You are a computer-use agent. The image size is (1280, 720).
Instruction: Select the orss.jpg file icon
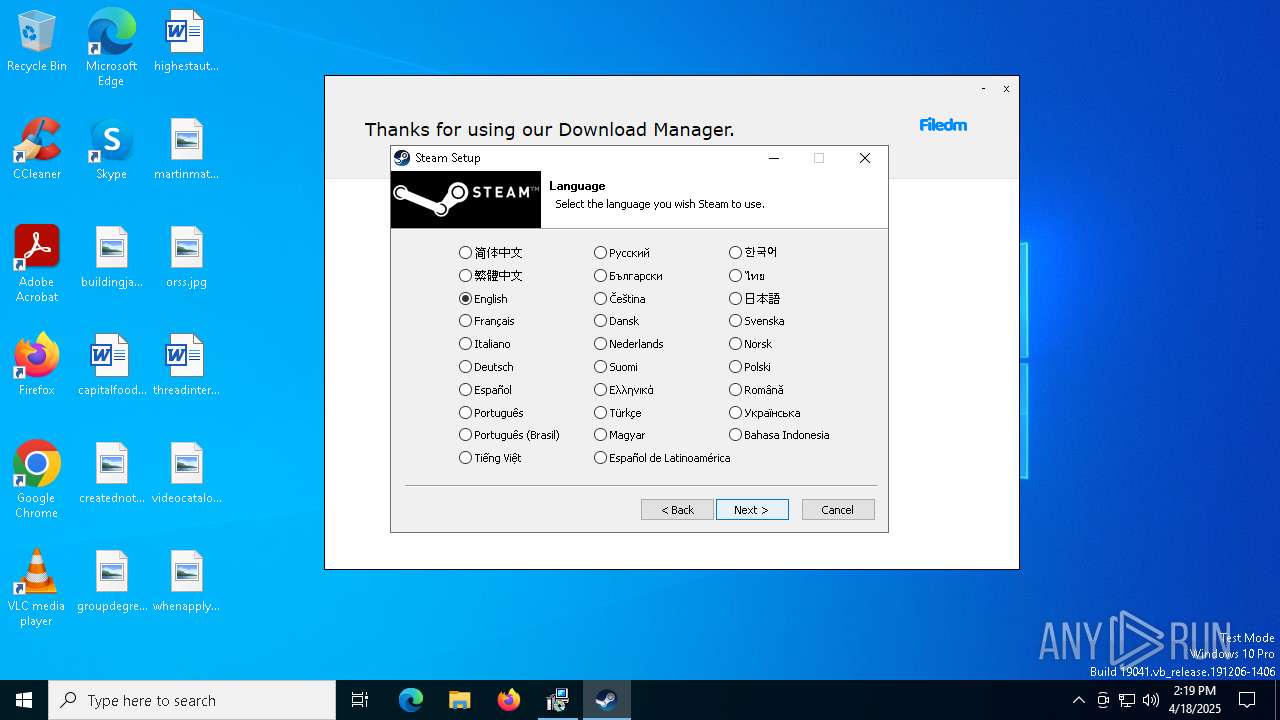[186, 258]
